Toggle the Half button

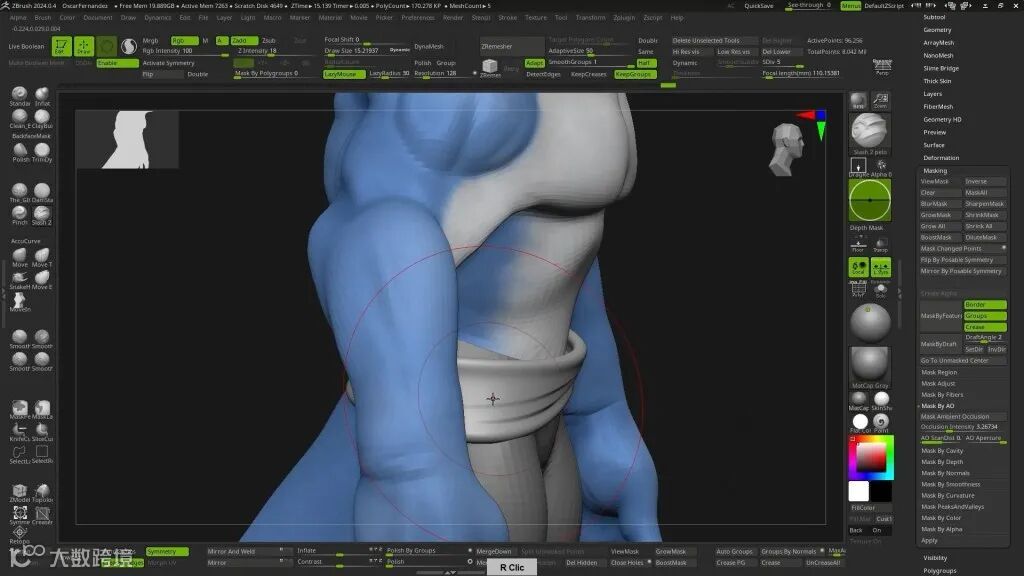click(x=645, y=63)
